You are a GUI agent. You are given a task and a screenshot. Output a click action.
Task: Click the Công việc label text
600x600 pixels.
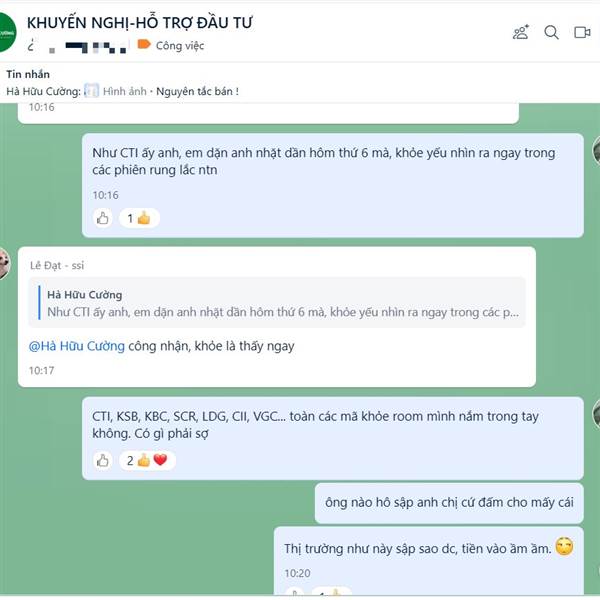(x=180, y=46)
